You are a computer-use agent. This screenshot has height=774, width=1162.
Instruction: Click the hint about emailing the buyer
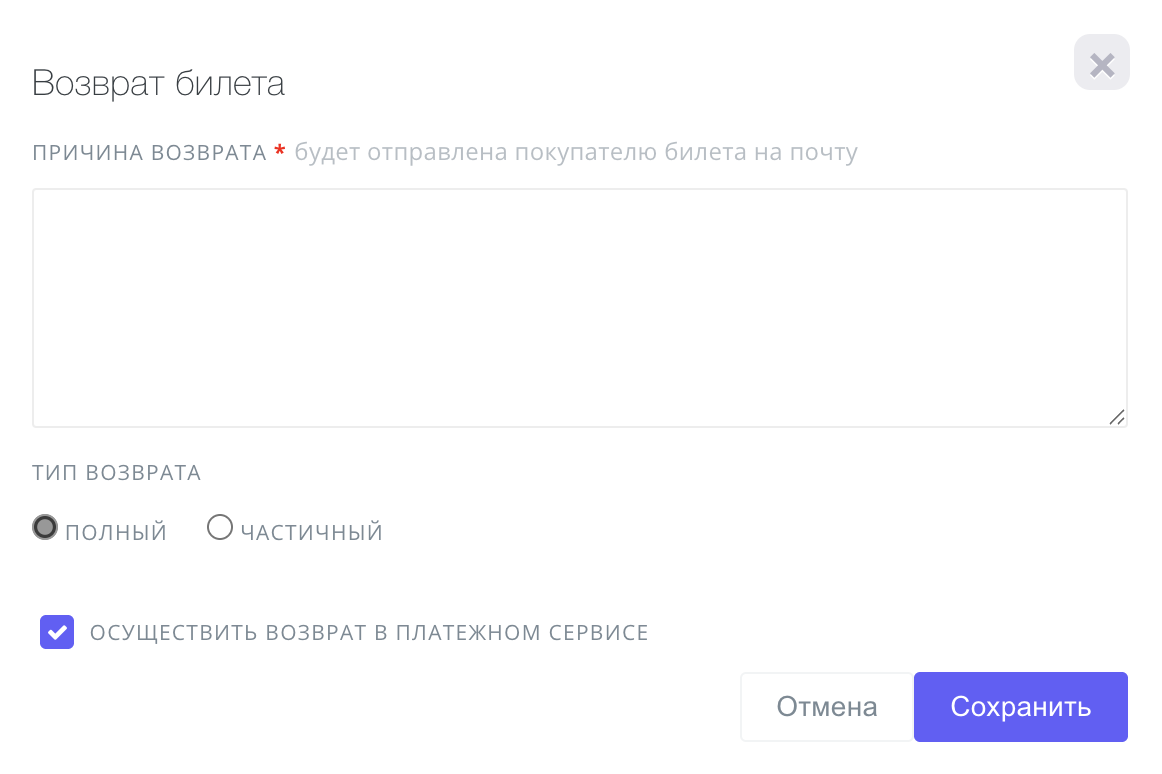(x=576, y=153)
